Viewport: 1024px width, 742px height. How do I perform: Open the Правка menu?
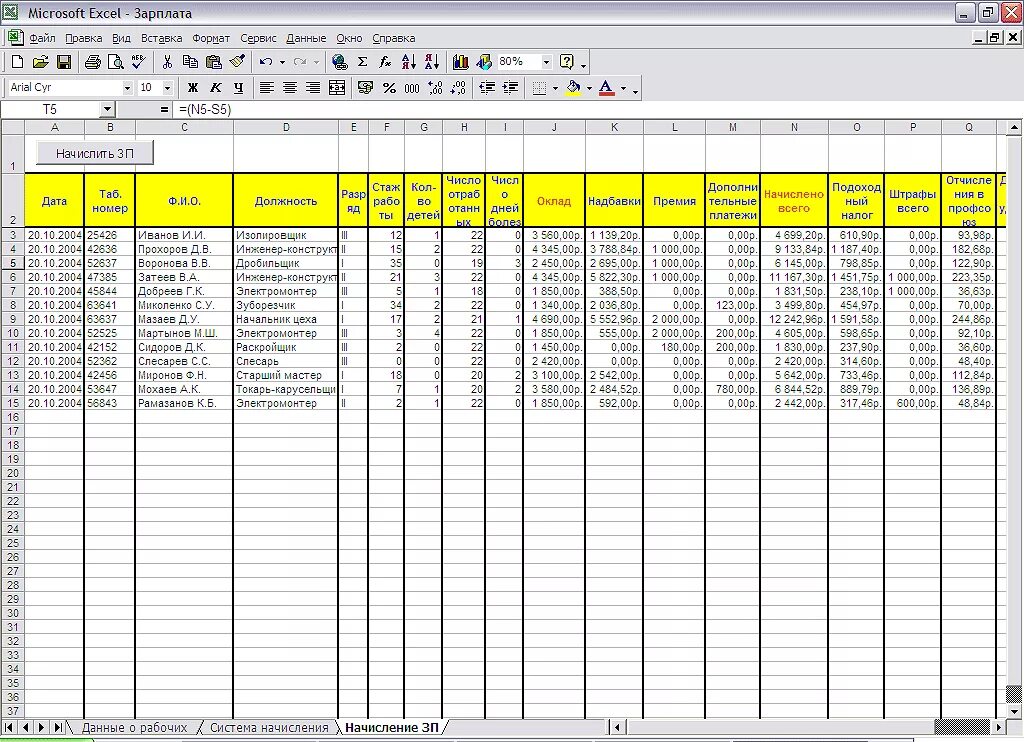point(84,39)
